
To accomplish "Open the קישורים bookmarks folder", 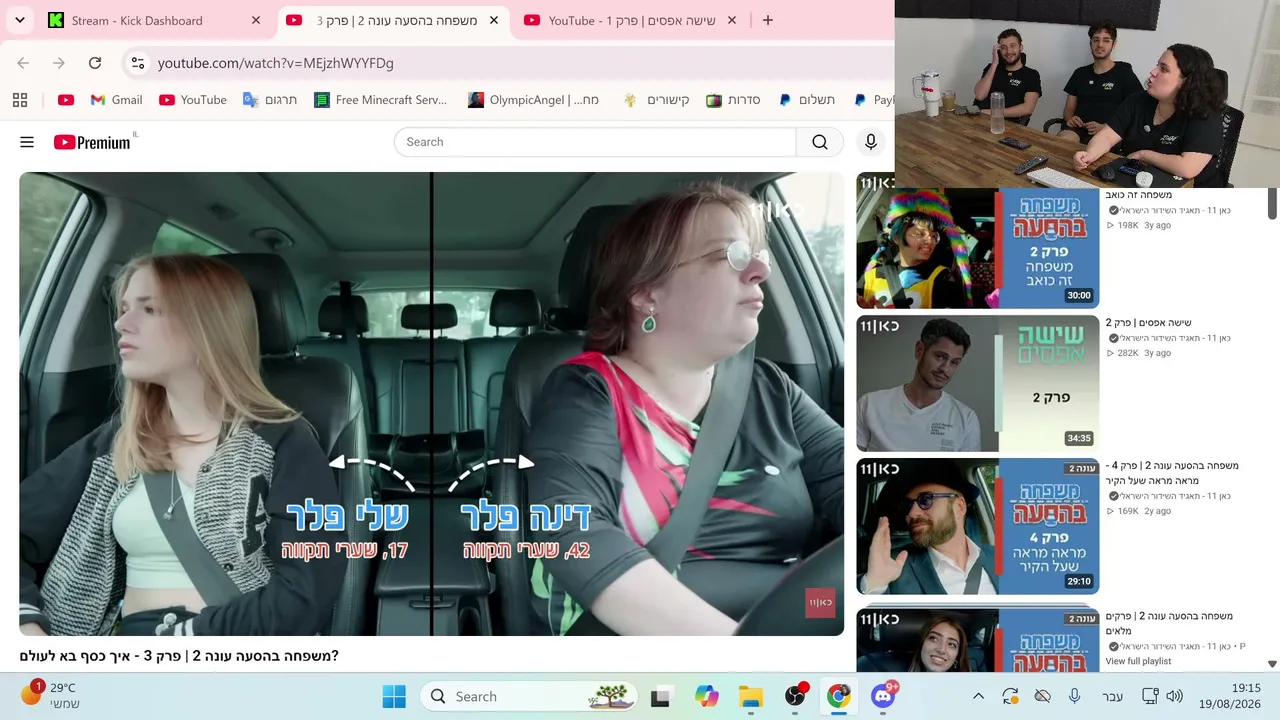I will (x=655, y=100).
